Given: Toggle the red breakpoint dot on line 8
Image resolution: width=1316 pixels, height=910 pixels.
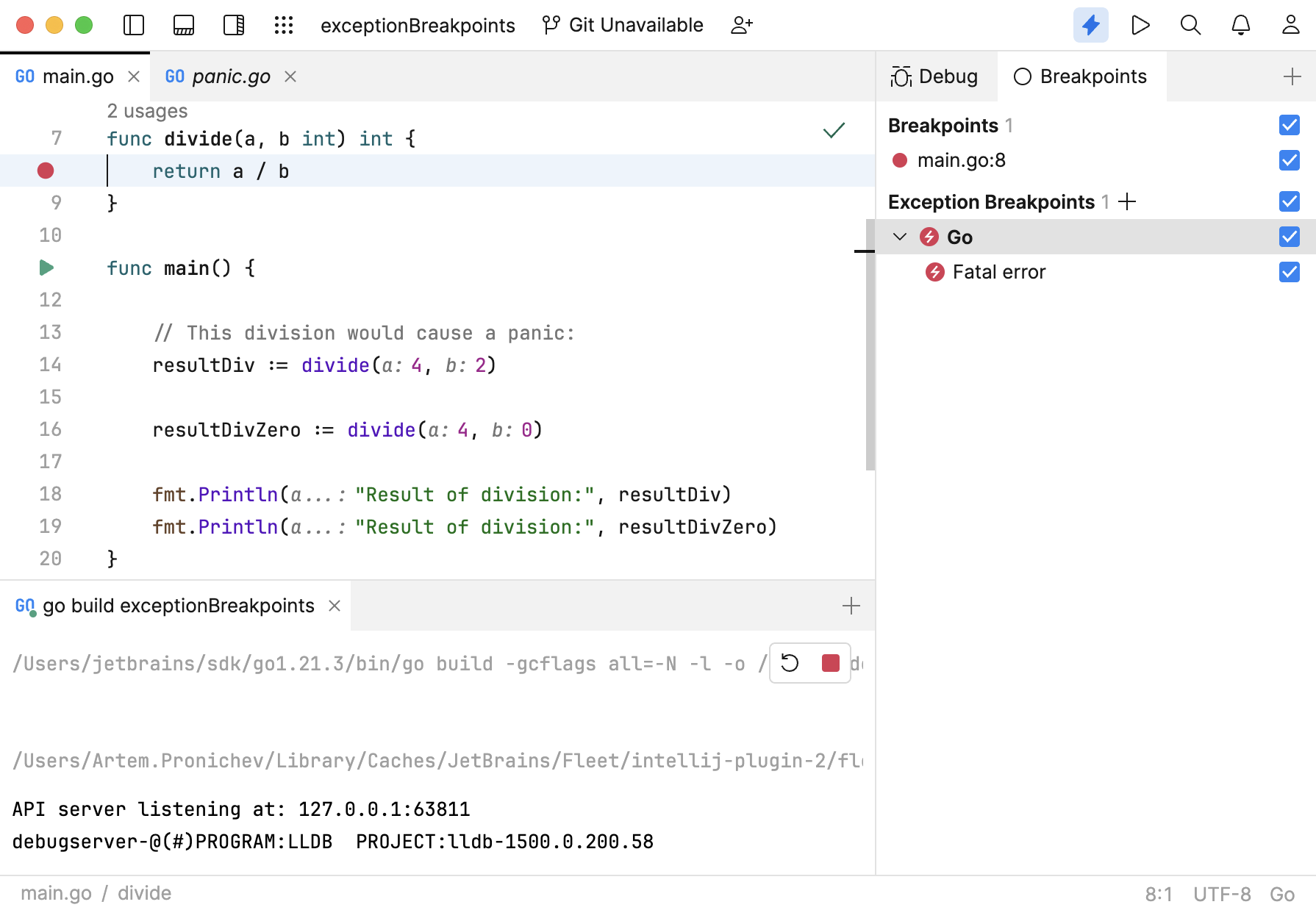Looking at the screenshot, I should coord(46,171).
